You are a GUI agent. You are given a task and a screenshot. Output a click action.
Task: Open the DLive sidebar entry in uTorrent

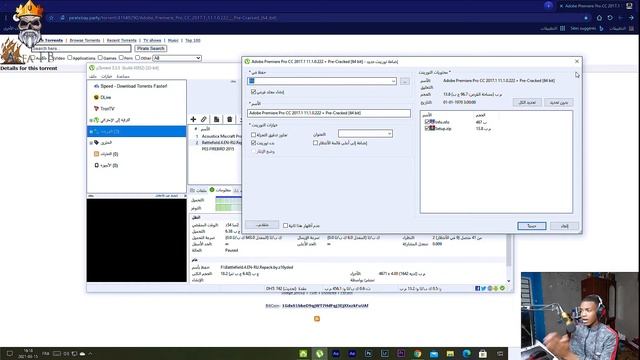(x=102, y=97)
